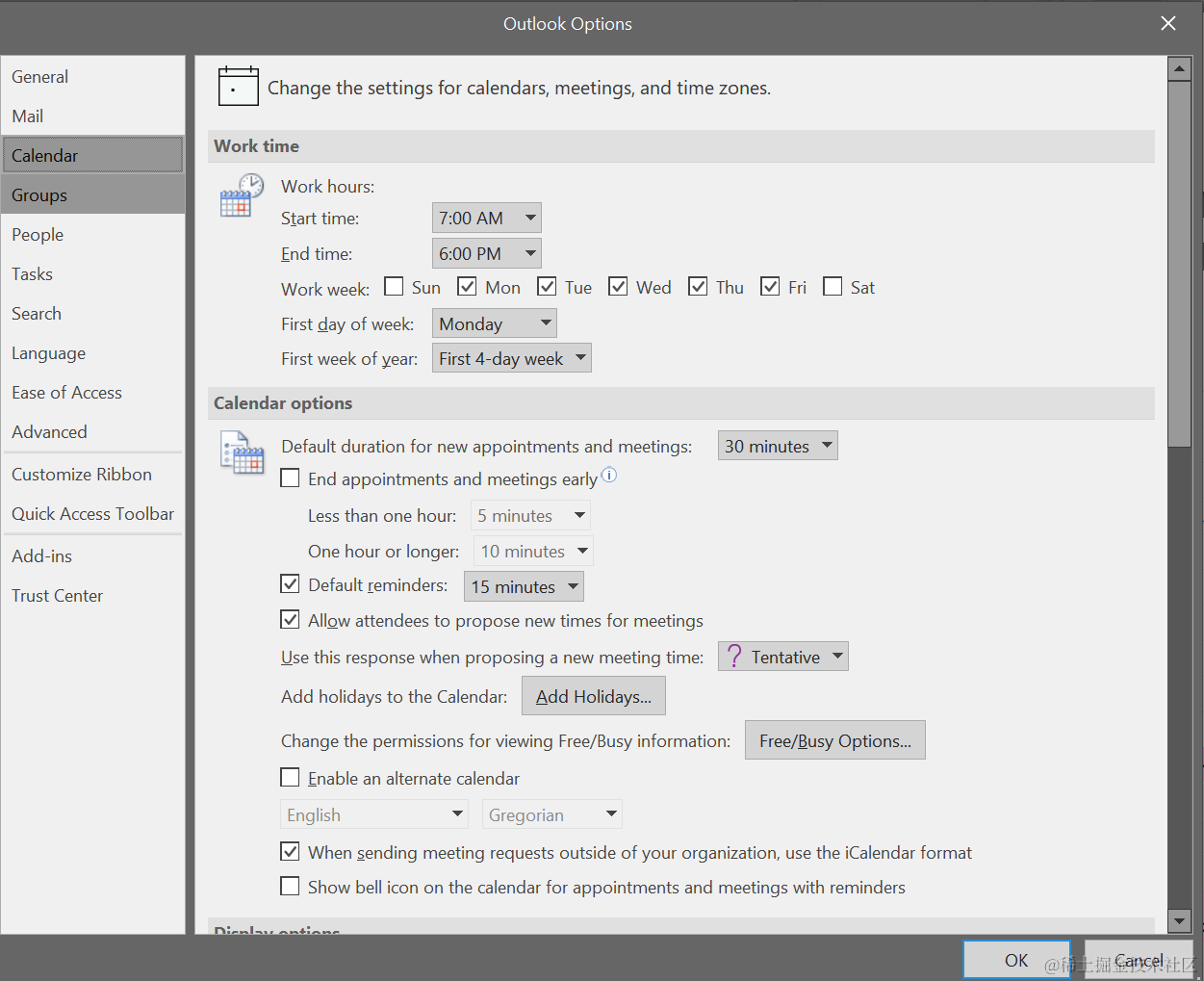Select the General category

point(92,76)
